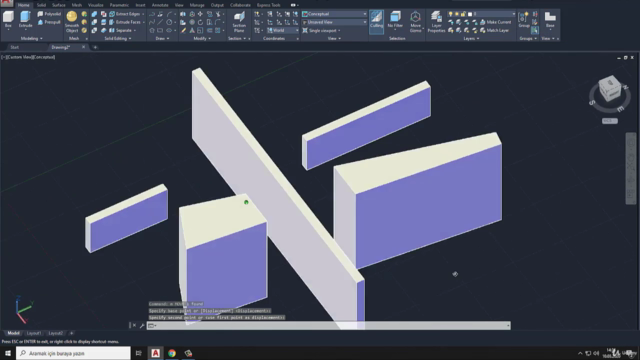640x360 pixels.
Task: Select the Move Gizmo tool
Action: [416, 22]
